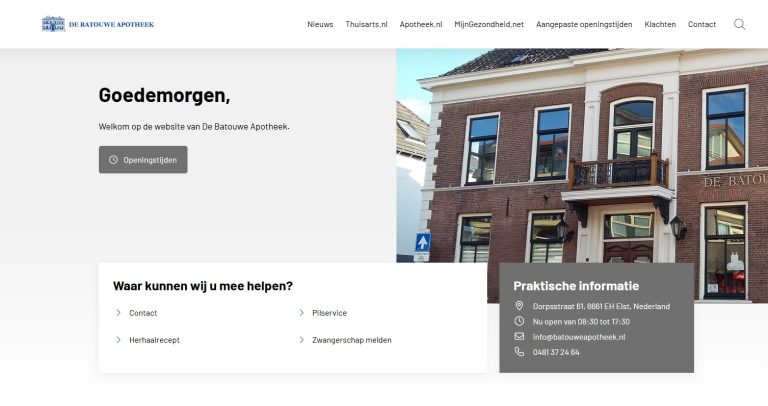
Task: Select MijnGezondheid.net in the navbar
Action: point(488,24)
